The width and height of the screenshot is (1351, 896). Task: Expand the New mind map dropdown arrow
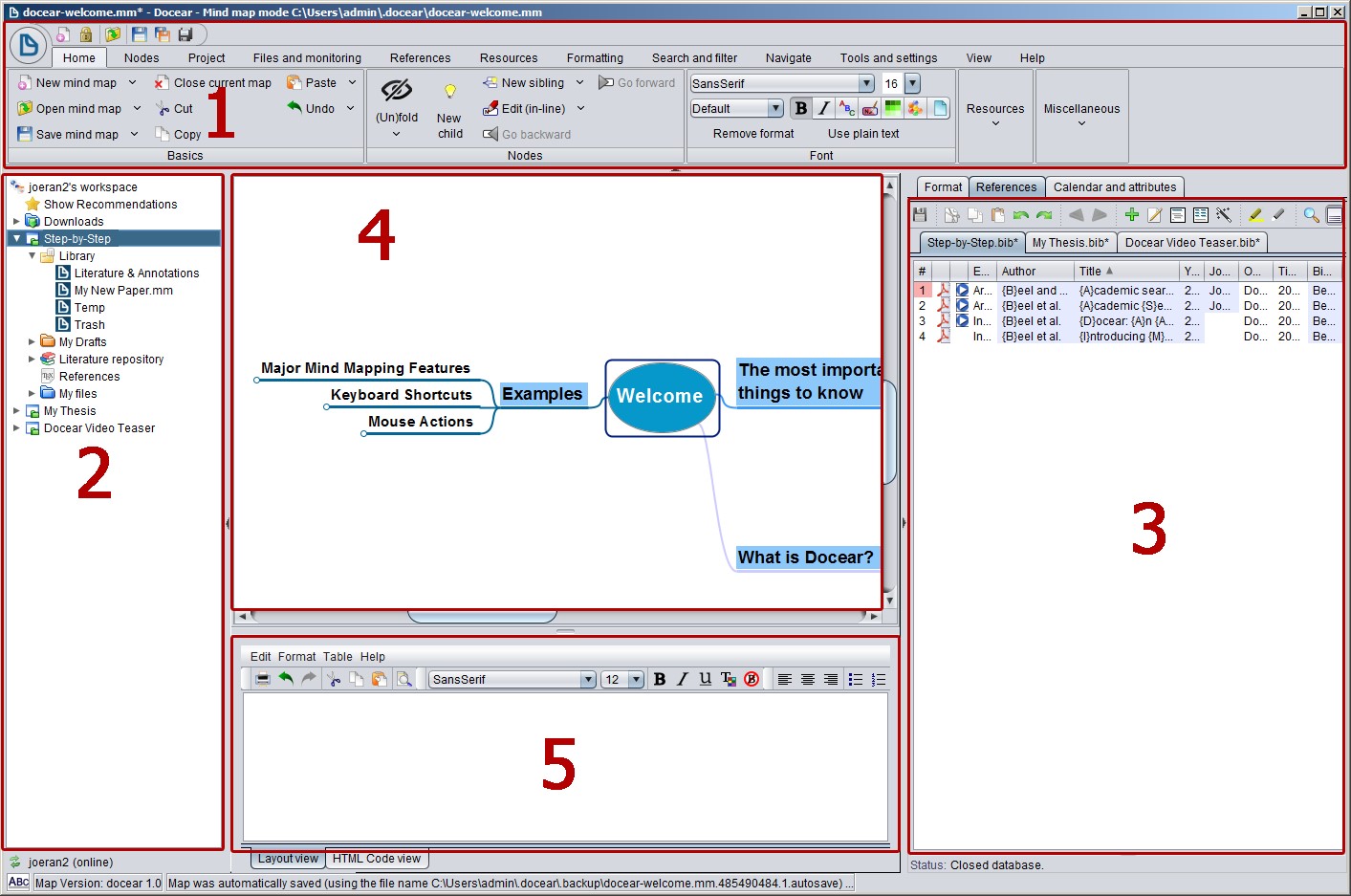(x=133, y=83)
